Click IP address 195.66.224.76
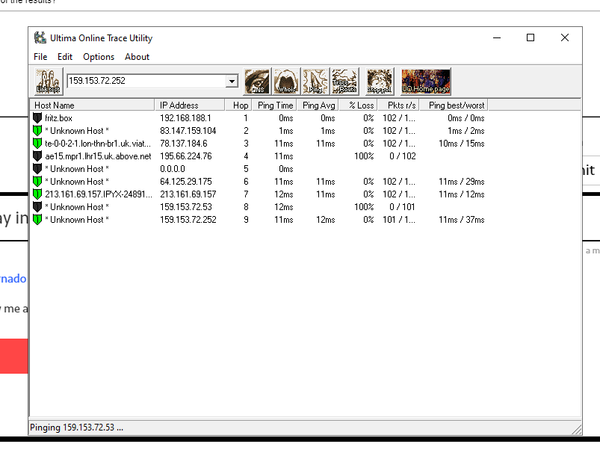This screenshot has width=600, height=462. pos(186,156)
